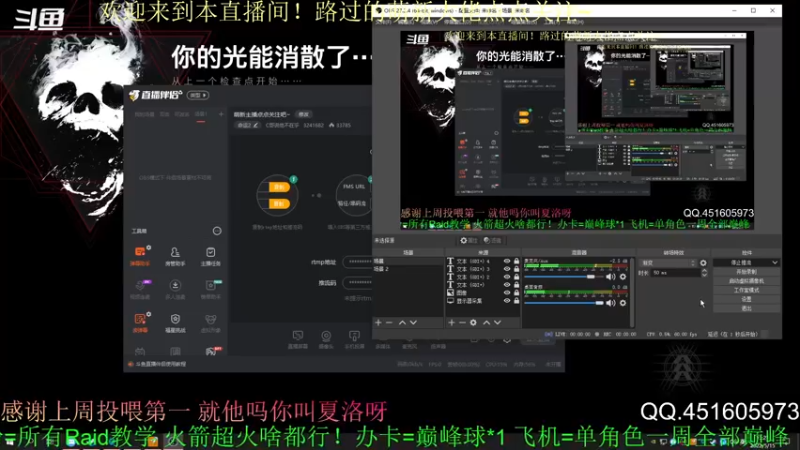Click lower orange 复制 button in circle
The image size is (800, 450).
279,204
